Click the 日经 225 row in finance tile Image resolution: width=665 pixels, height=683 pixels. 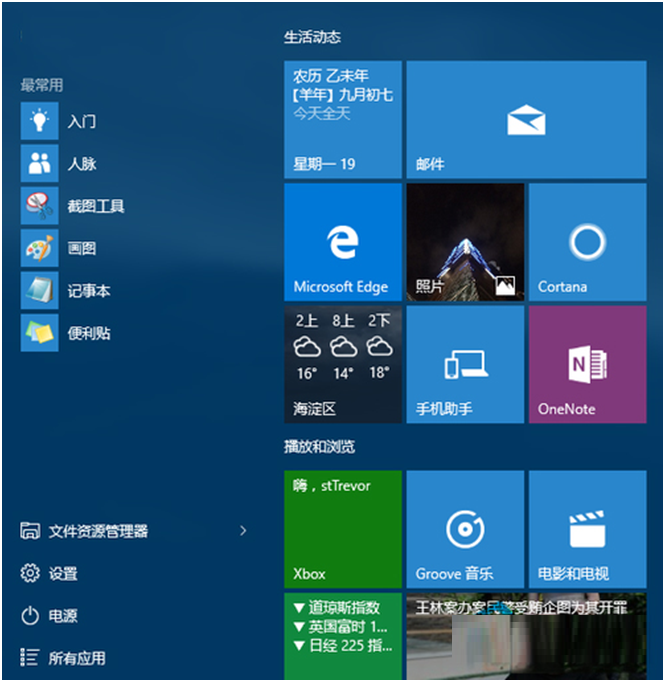click(x=343, y=646)
